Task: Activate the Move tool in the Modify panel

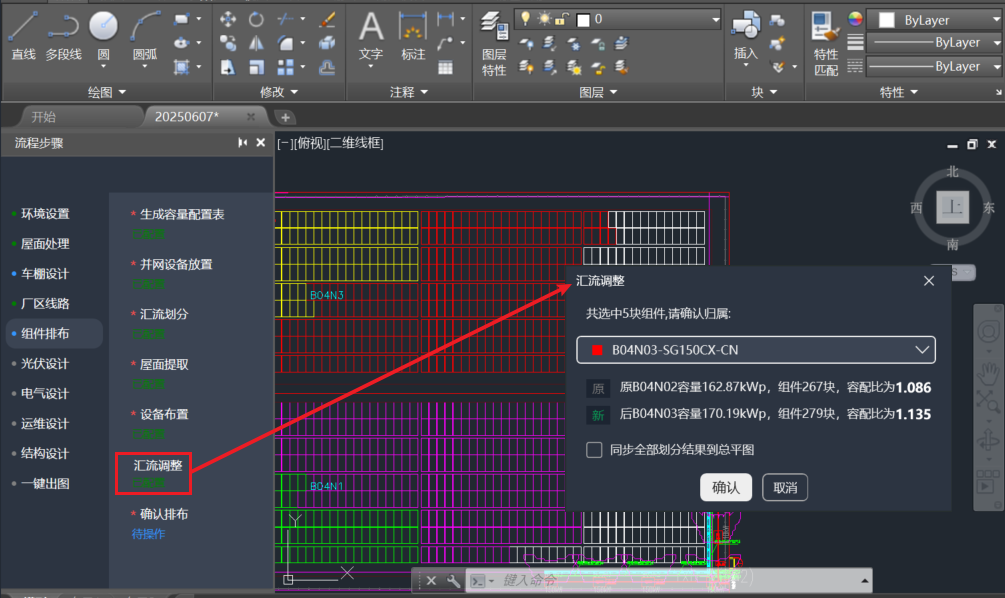Action: (228, 19)
